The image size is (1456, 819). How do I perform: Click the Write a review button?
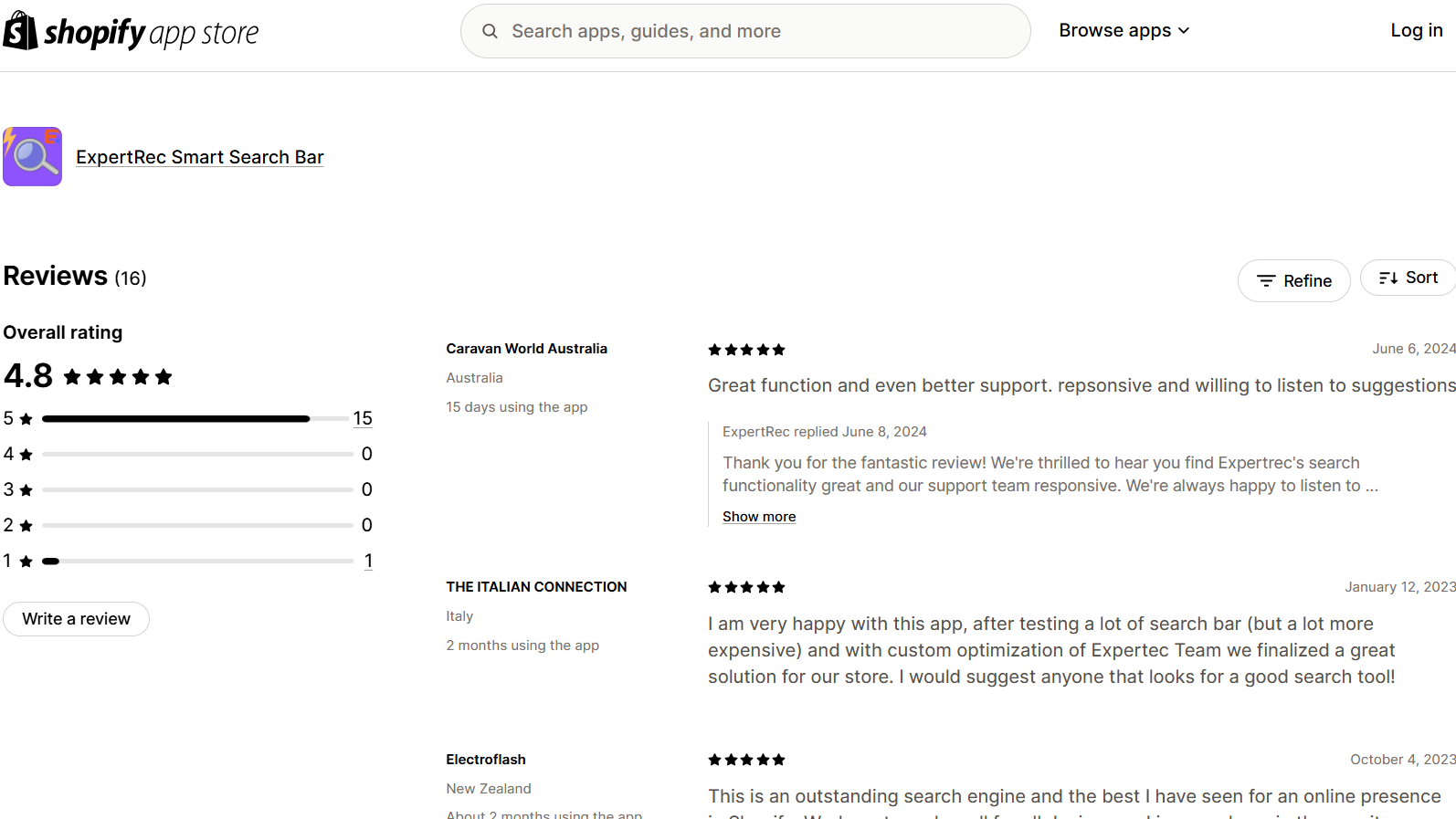coord(77,619)
